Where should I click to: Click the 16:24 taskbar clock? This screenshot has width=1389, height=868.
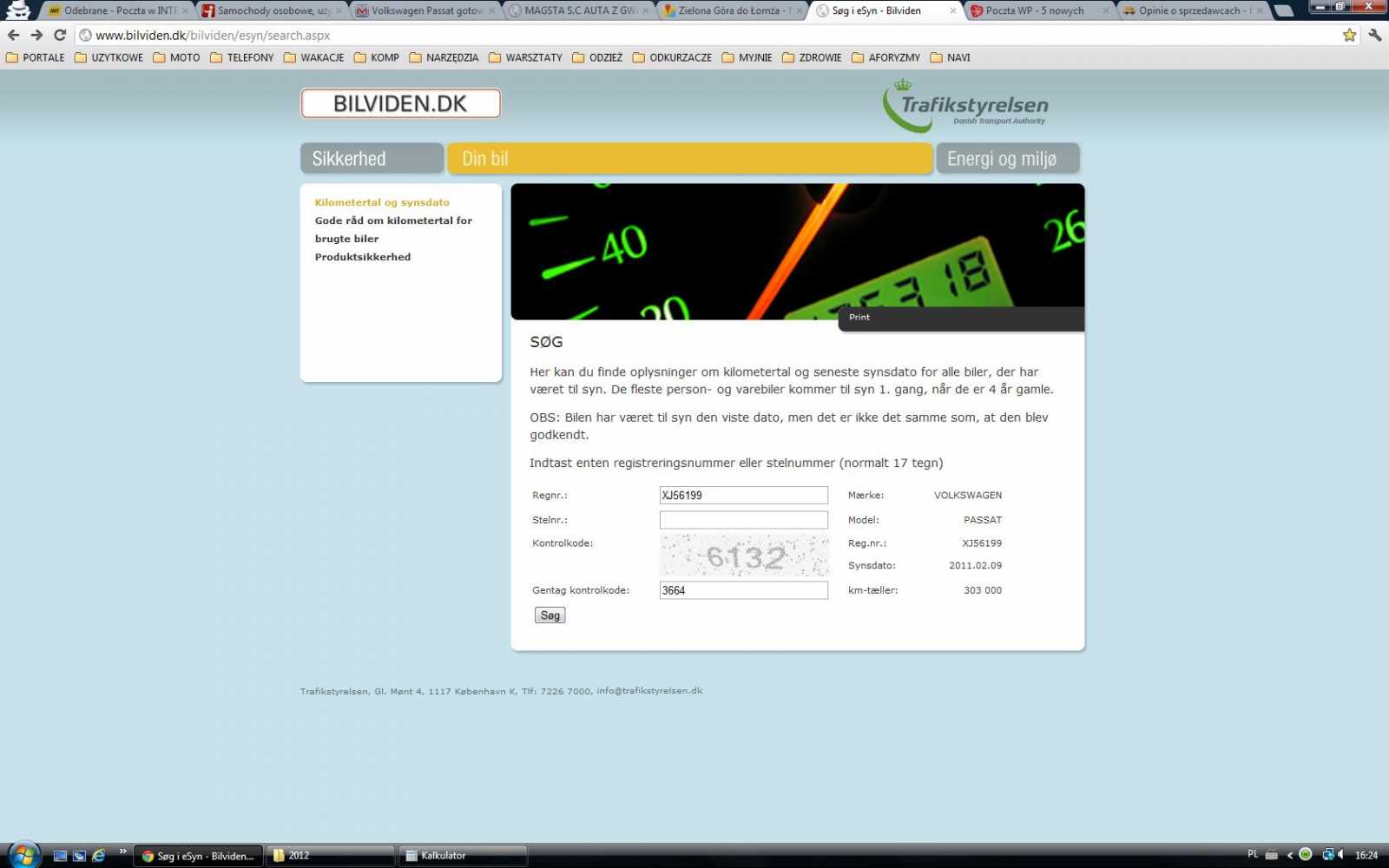pos(1366,855)
